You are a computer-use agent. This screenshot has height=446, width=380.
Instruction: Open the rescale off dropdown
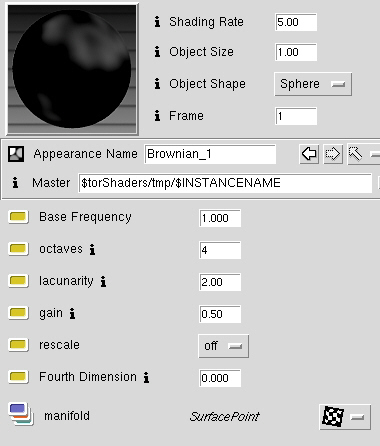tap(223, 346)
